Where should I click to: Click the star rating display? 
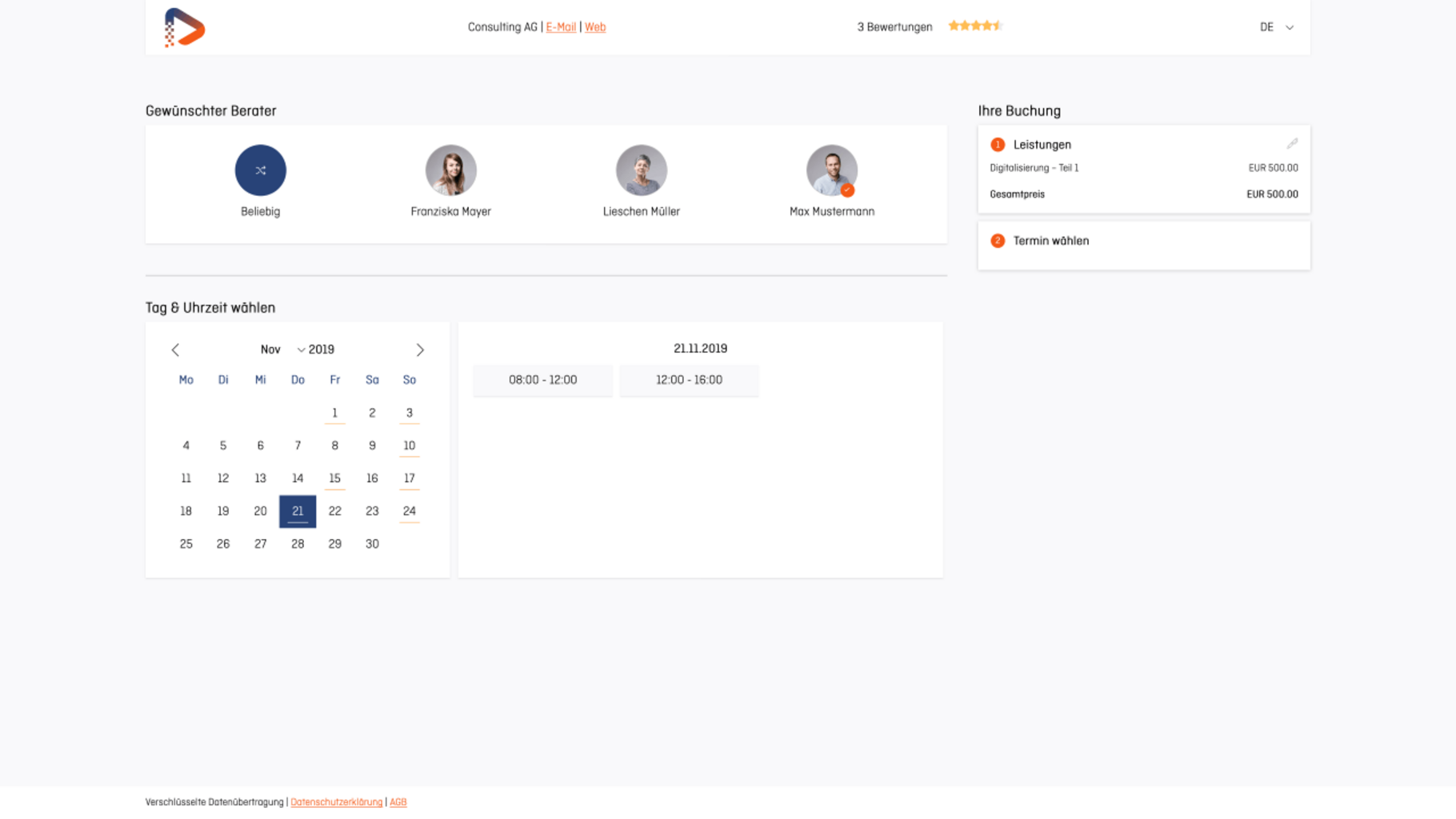click(974, 26)
